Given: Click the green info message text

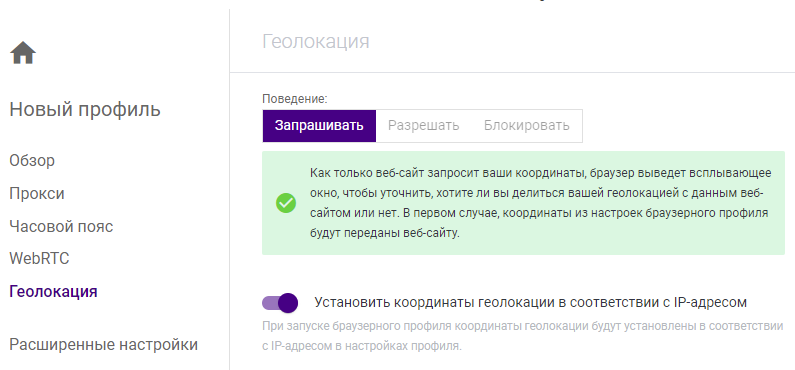Looking at the screenshot, I should click(x=540, y=203).
